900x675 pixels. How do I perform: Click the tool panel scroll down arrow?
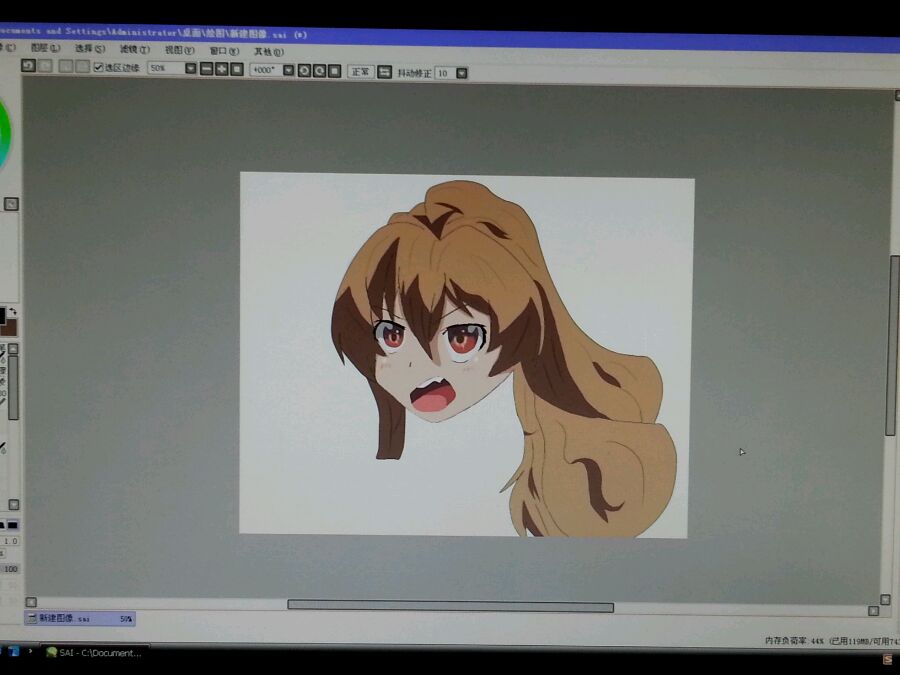[14, 505]
